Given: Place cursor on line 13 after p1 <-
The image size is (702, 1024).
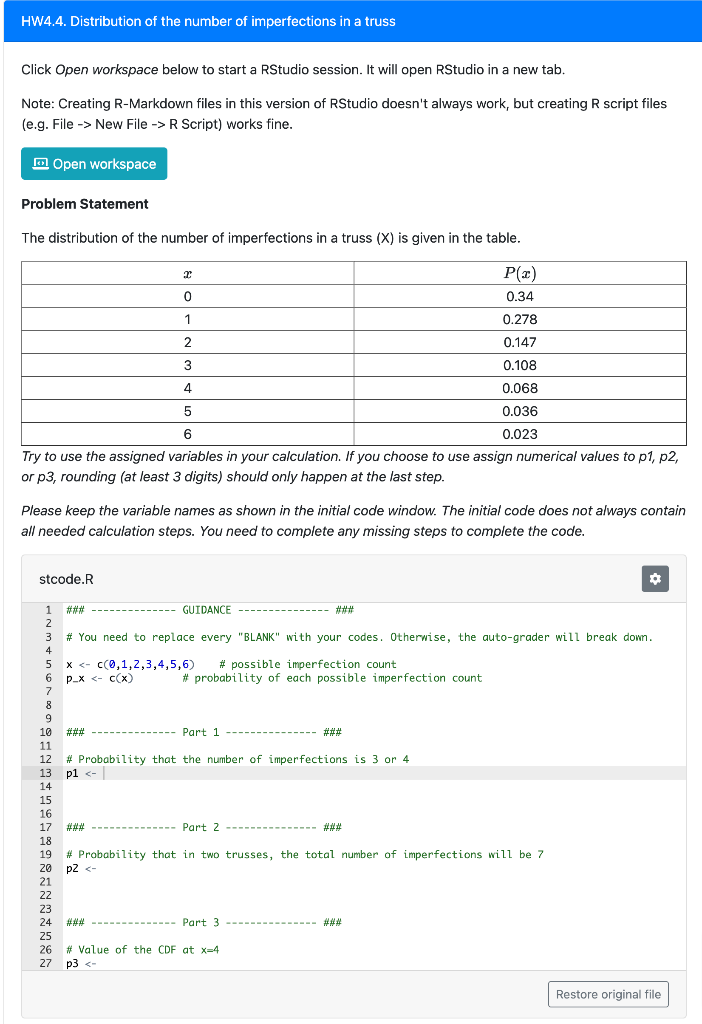Looking at the screenshot, I should tap(104, 773).
